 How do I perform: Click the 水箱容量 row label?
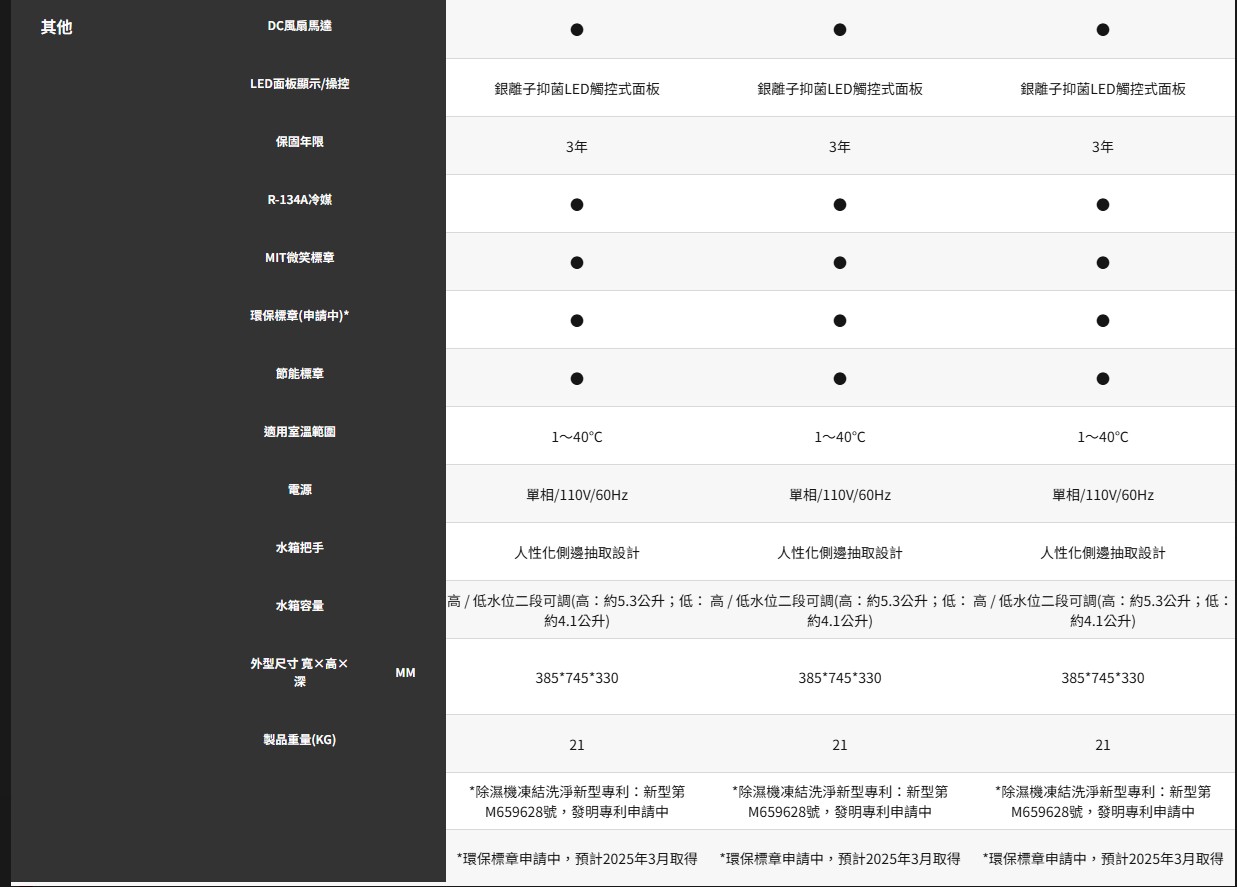300,606
